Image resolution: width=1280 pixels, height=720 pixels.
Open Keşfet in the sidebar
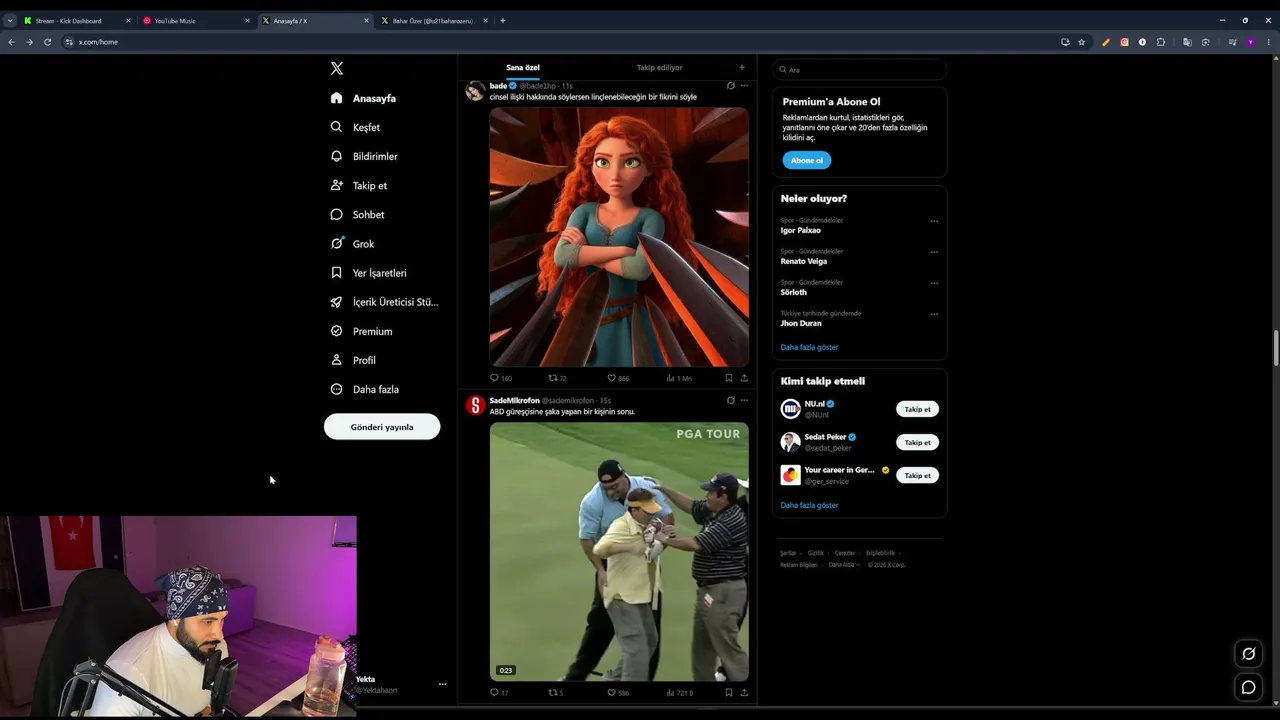click(356, 127)
